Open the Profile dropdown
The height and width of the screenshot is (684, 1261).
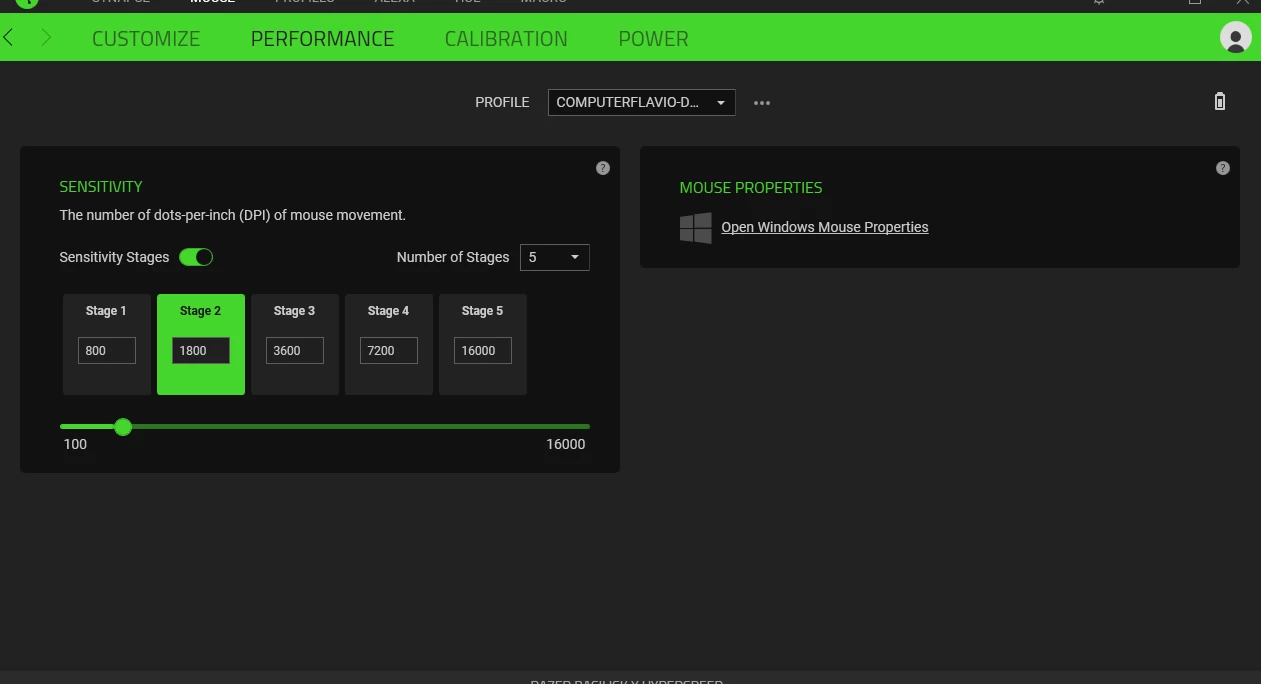click(641, 101)
